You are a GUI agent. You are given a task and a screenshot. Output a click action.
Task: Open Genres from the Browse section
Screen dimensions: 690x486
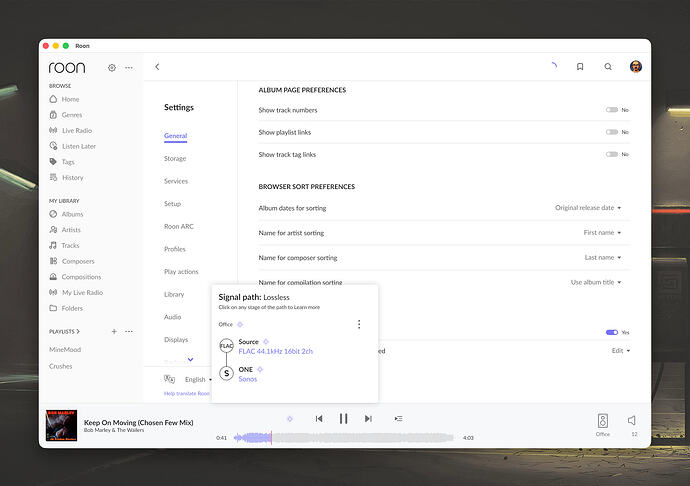pyautogui.click(x=66, y=115)
